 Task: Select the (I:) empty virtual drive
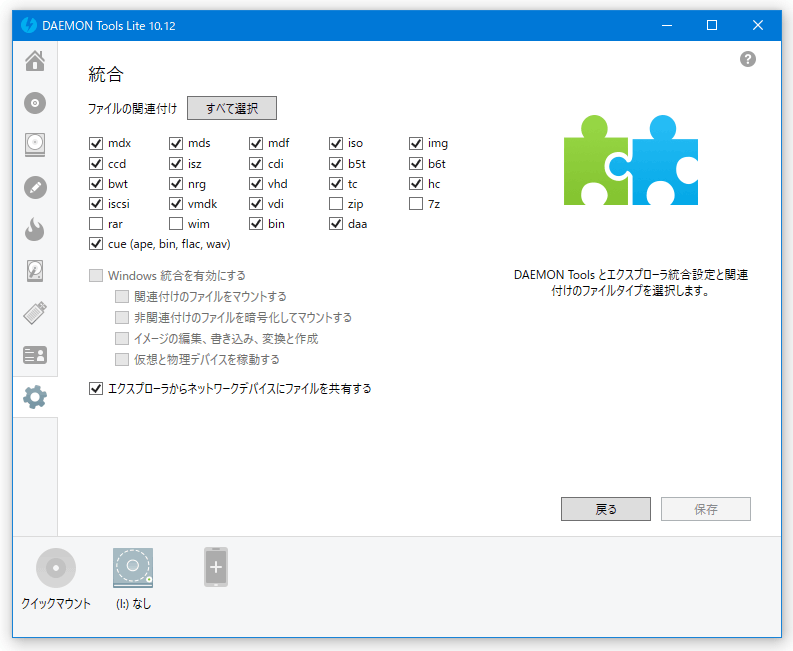(x=133, y=568)
